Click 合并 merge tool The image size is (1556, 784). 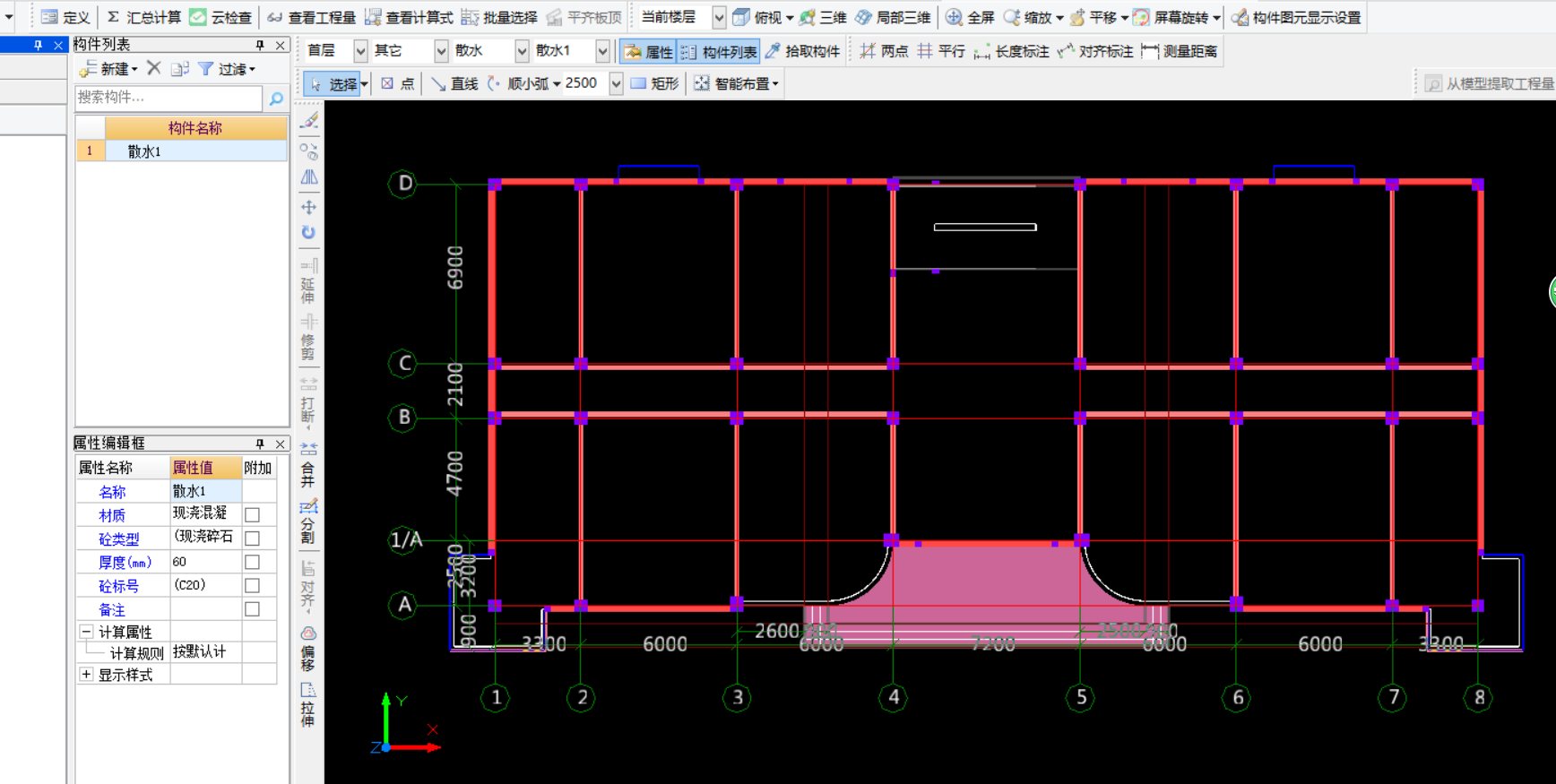tap(308, 464)
